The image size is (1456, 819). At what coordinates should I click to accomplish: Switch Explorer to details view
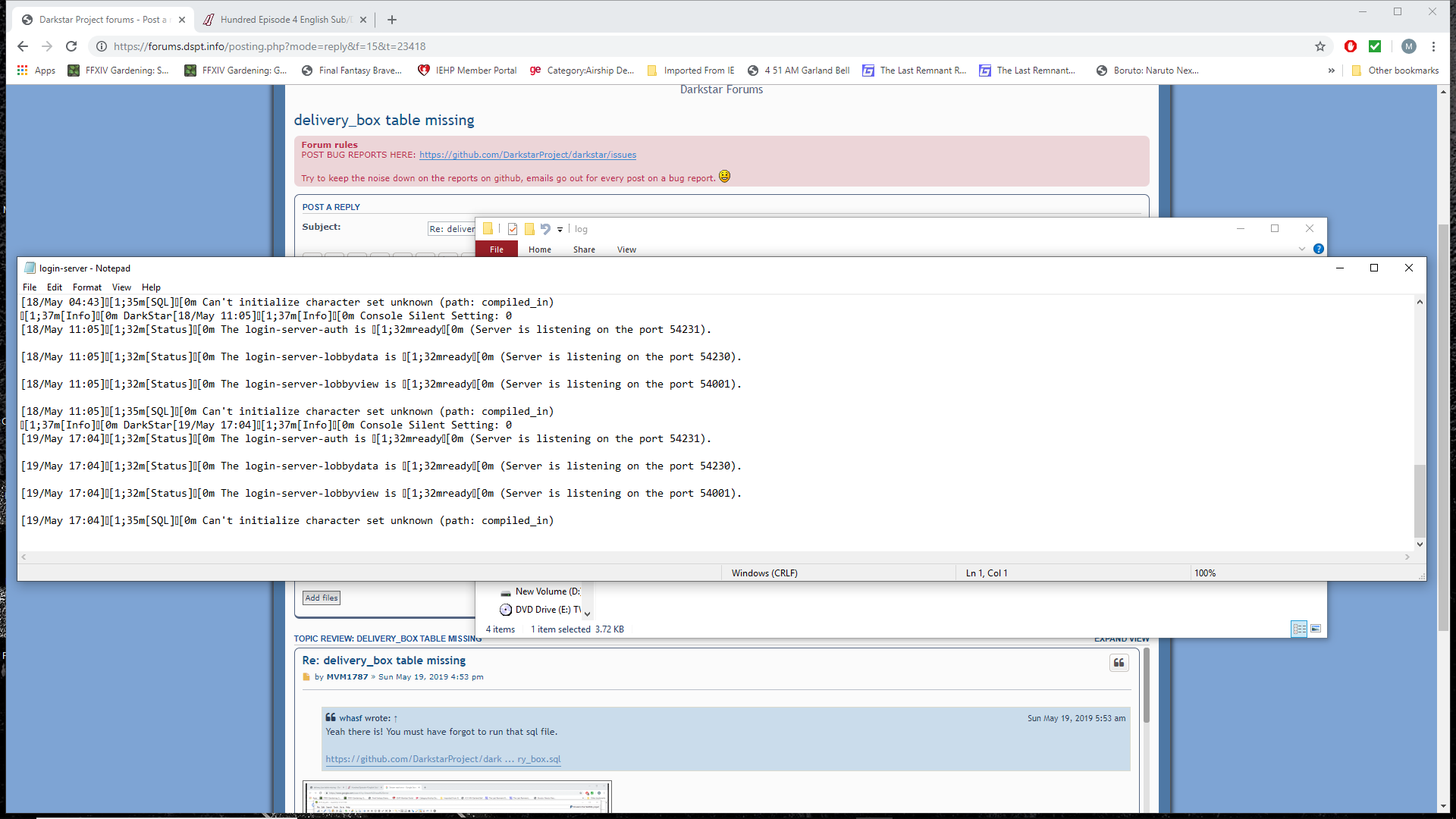pyautogui.click(x=1299, y=629)
